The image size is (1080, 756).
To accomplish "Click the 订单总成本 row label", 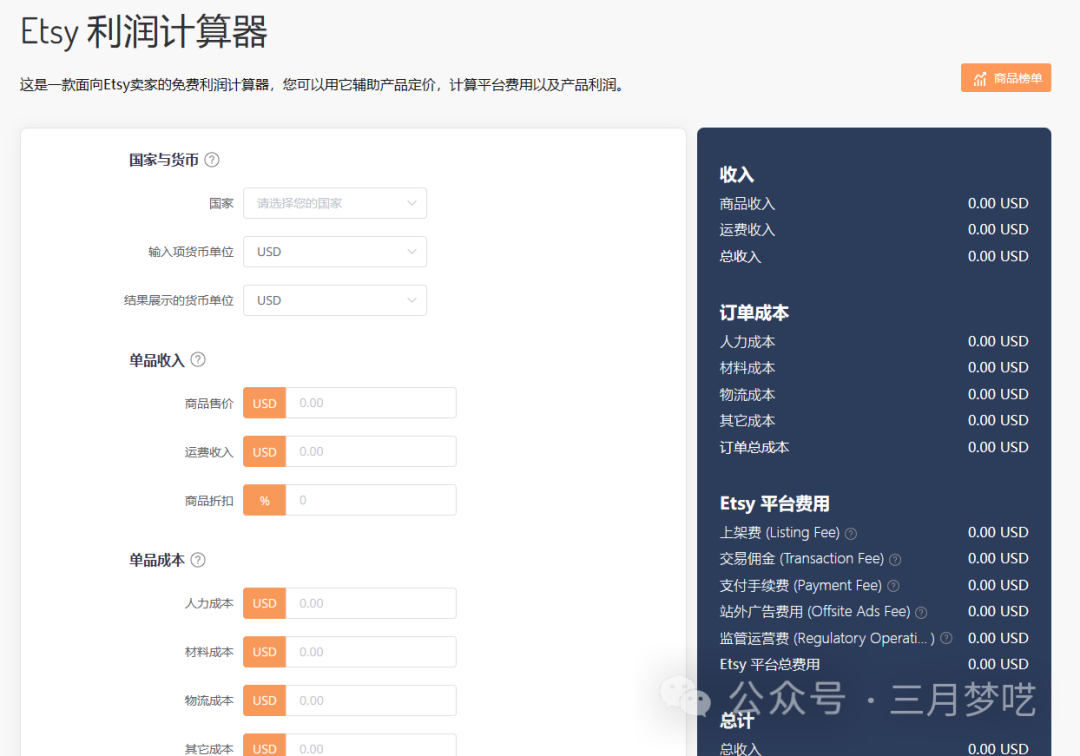I will click(754, 448).
